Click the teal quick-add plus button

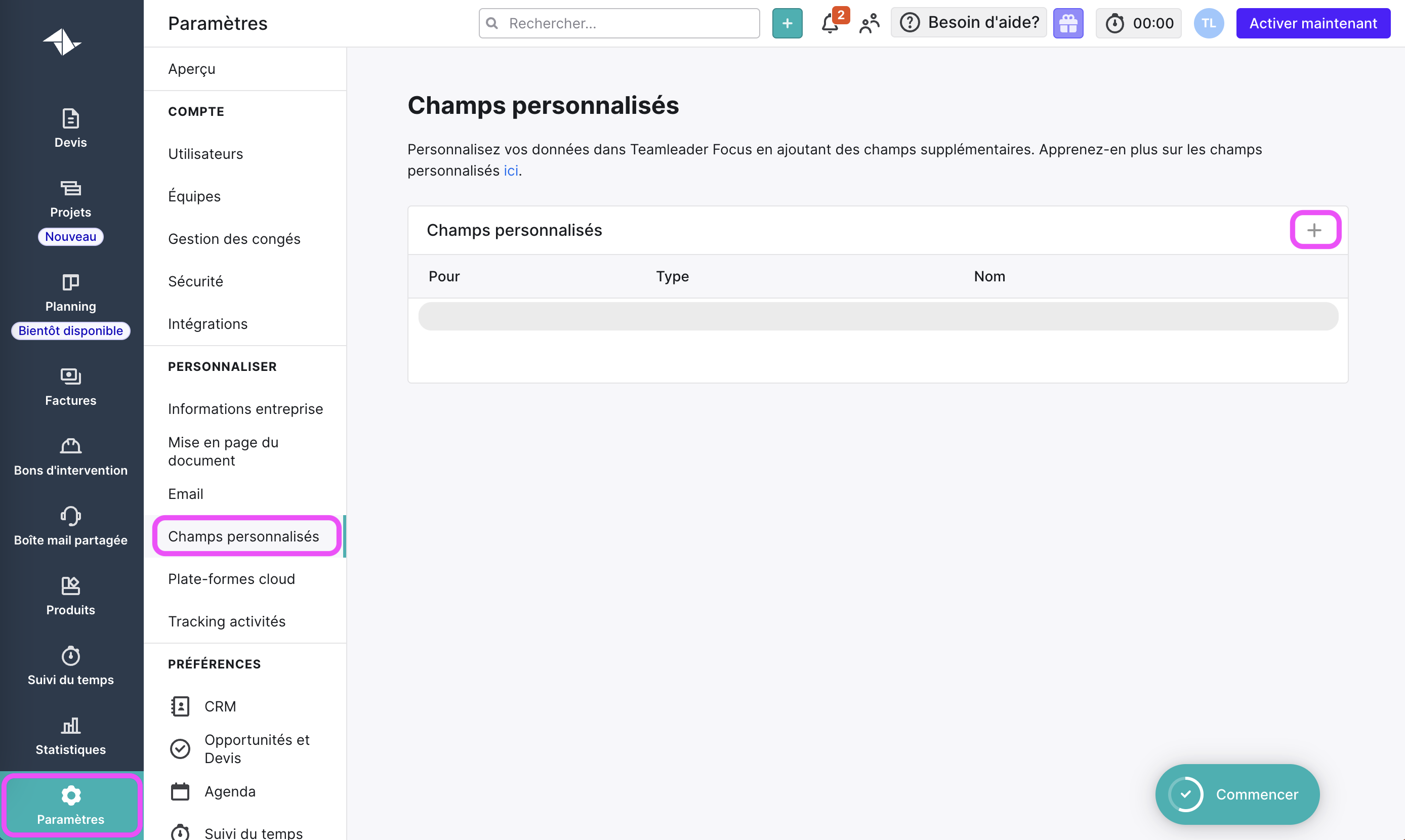click(788, 23)
